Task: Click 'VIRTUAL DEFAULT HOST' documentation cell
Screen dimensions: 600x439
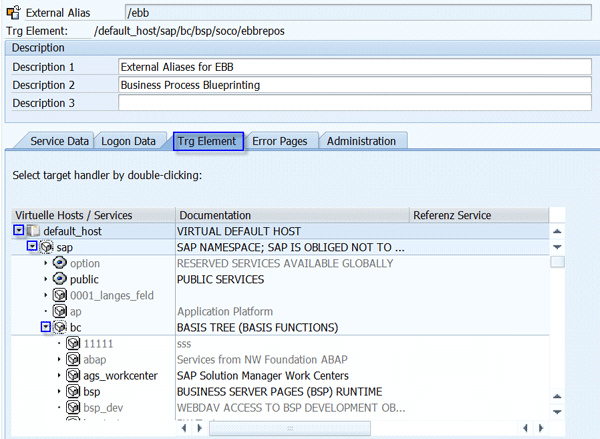Action: [x=239, y=231]
